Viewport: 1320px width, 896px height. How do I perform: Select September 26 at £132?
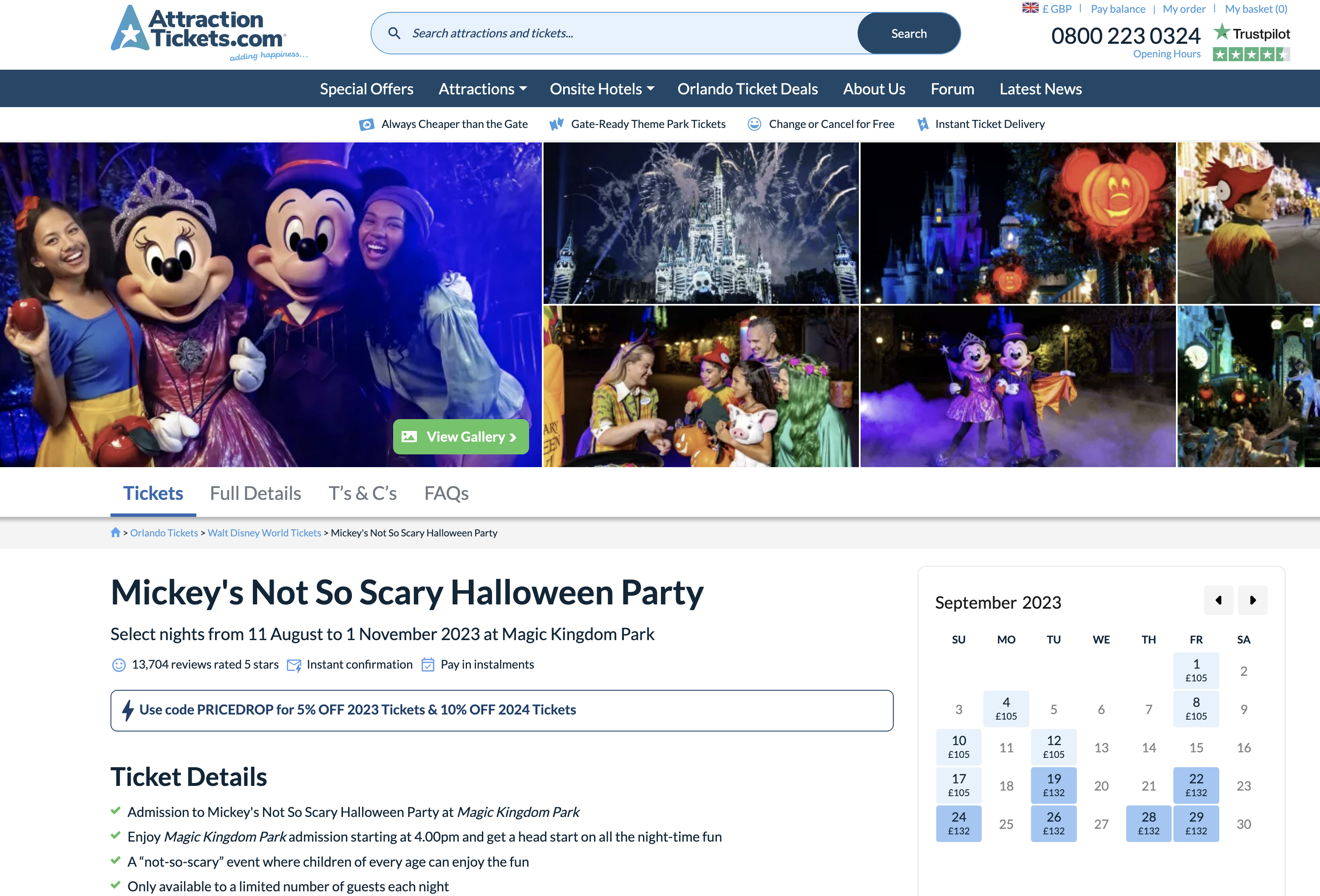tap(1054, 823)
